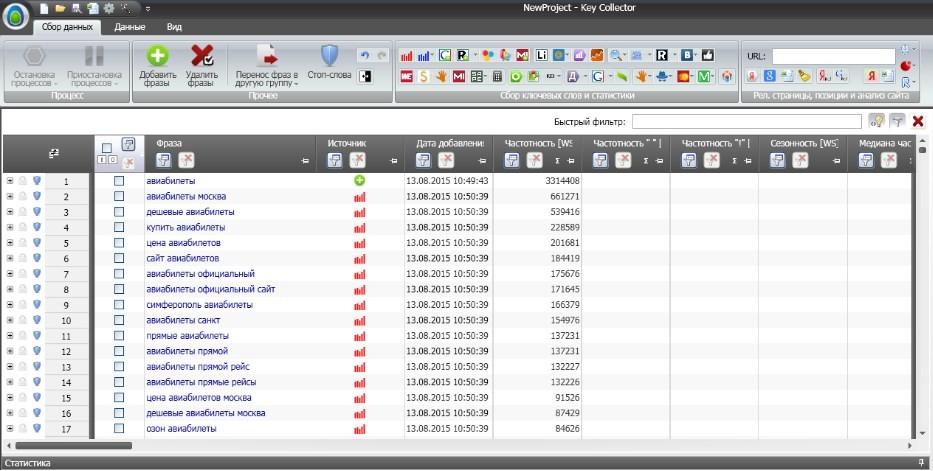933x471 pixels.
Task: Switch to the Данные ribbon tab
Action: pos(129,28)
